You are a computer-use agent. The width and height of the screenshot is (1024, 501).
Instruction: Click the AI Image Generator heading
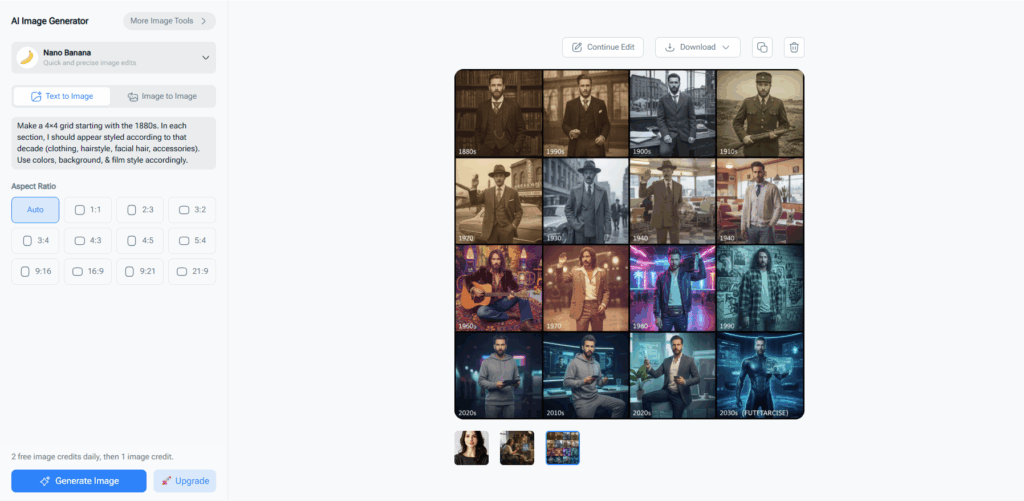point(50,21)
